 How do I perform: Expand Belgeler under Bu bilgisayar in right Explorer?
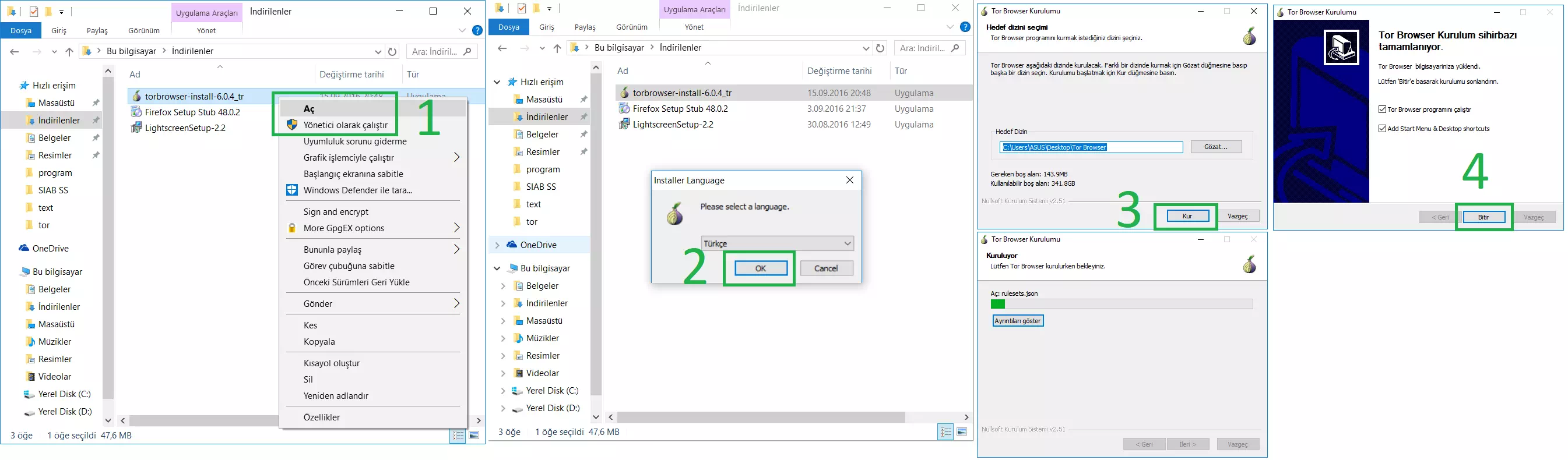(x=503, y=286)
